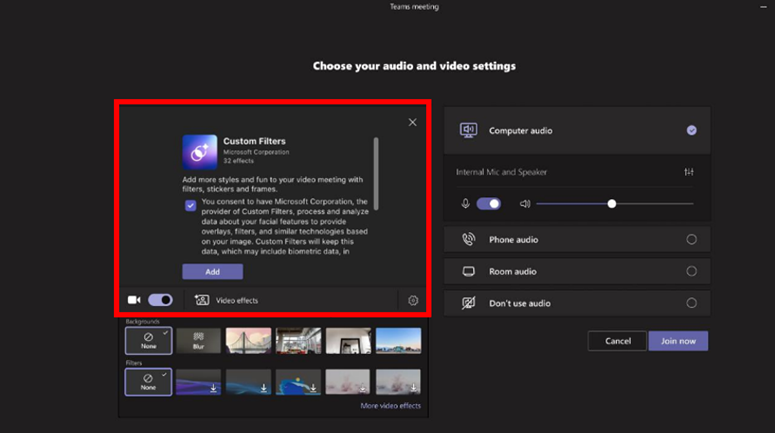Select Room audio radio button
Screen dimensions: 775x433
pyautogui.click(x=691, y=271)
